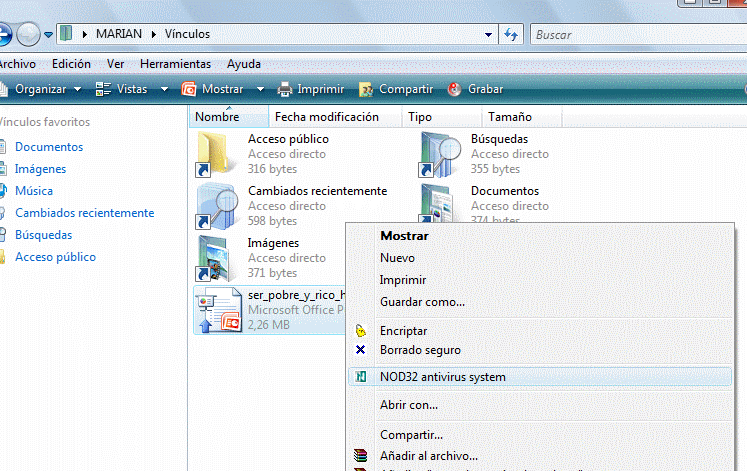Expand the Vistas dropdown arrow

pyautogui.click(x=164, y=89)
